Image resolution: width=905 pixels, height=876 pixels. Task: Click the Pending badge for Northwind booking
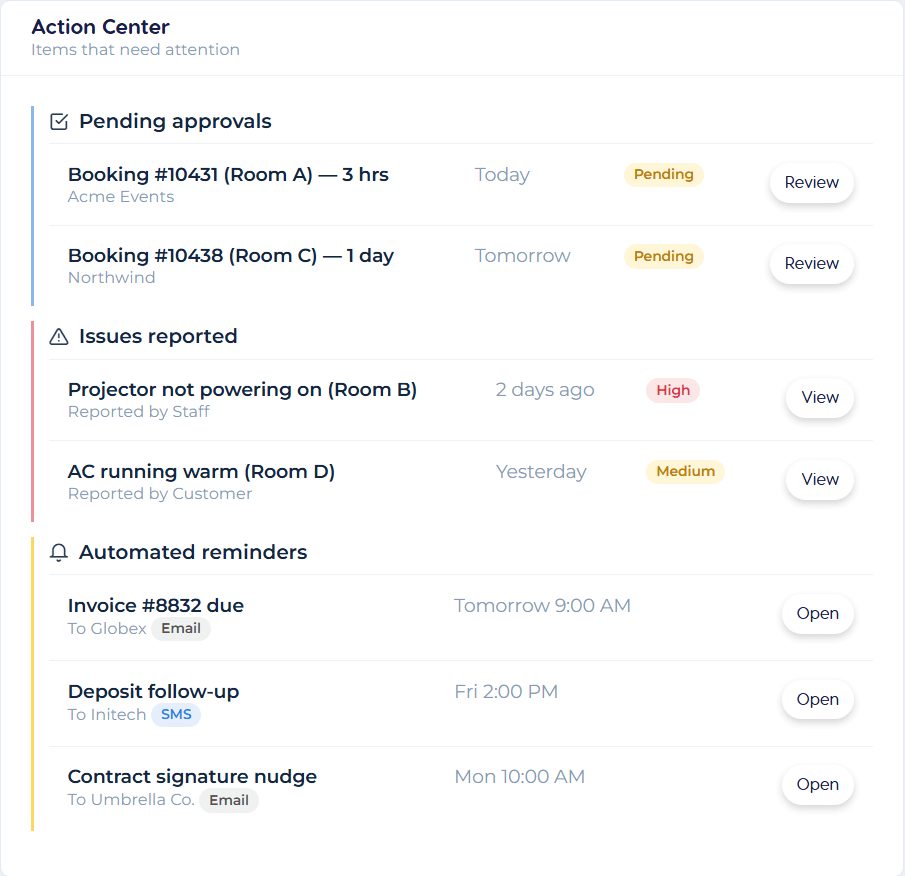pyautogui.click(x=663, y=256)
